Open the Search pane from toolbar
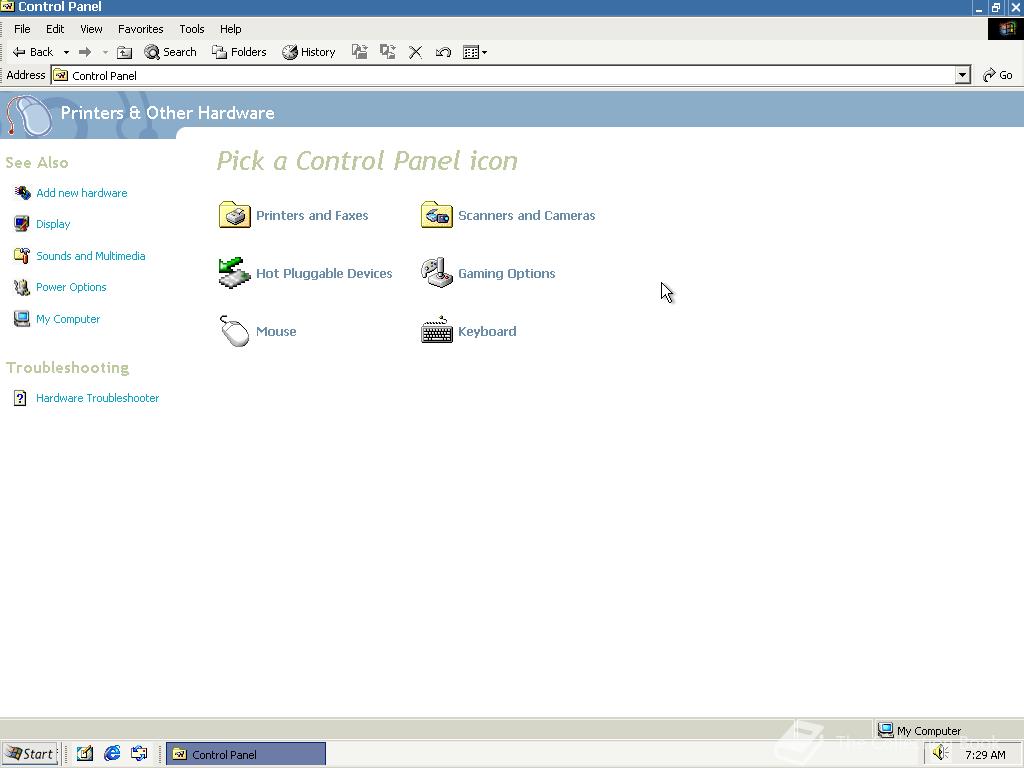1024x768 pixels. [x=170, y=52]
